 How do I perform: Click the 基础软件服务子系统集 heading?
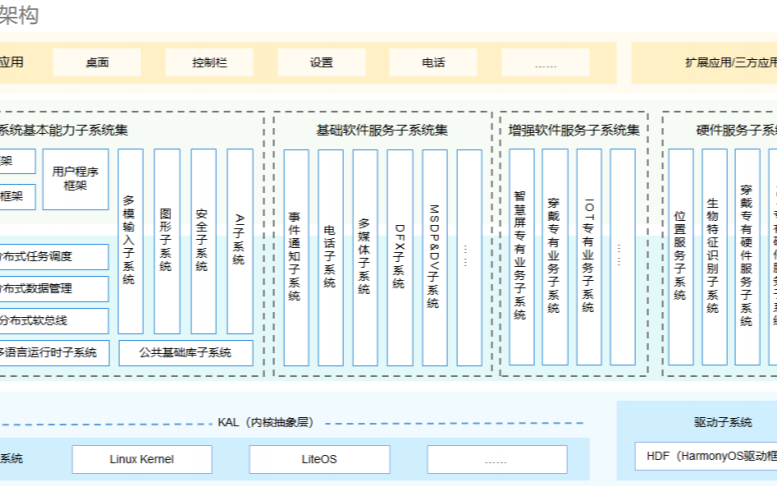[x=382, y=130]
